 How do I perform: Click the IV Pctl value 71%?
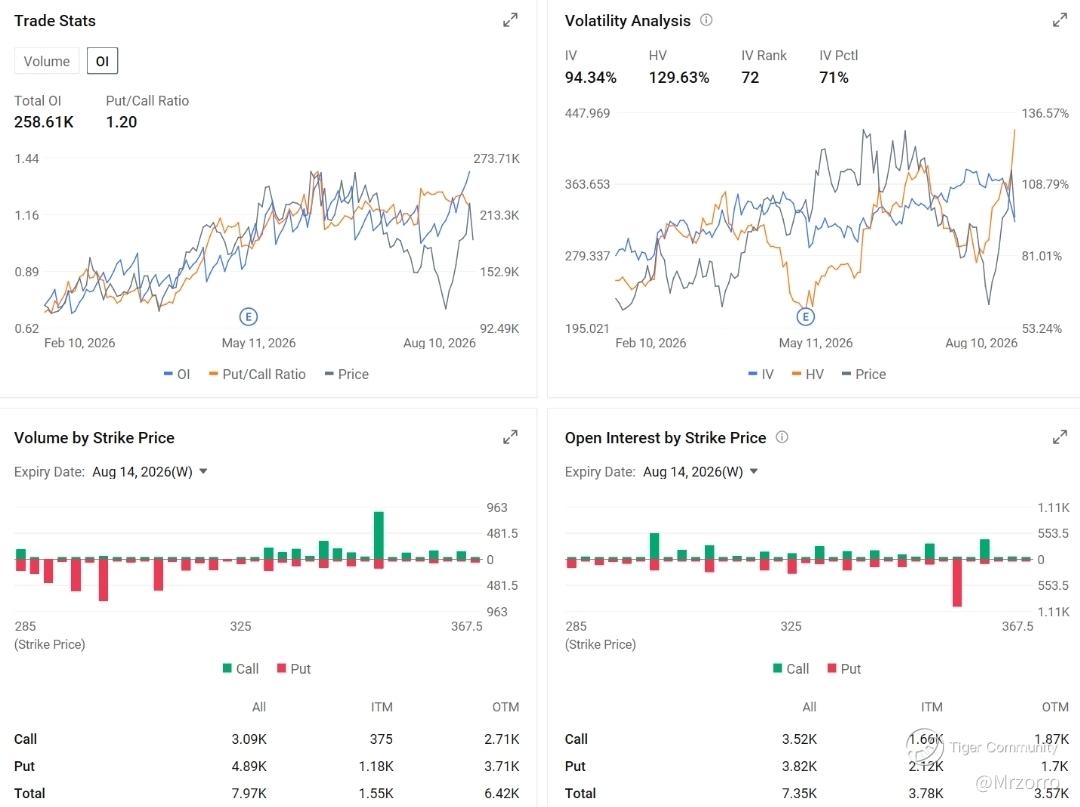pyautogui.click(x=833, y=77)
